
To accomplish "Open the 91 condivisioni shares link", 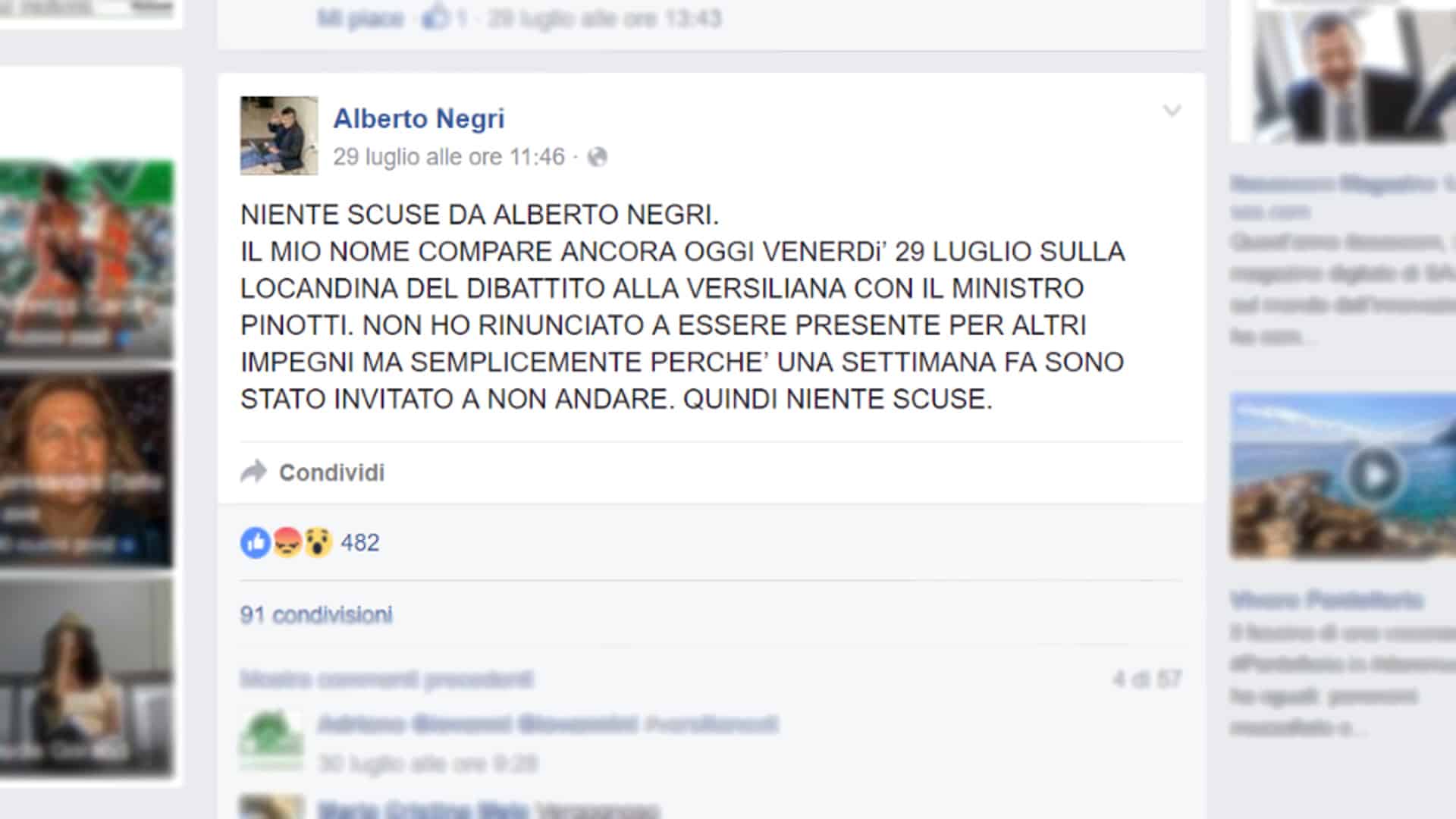I will [316, 615].
